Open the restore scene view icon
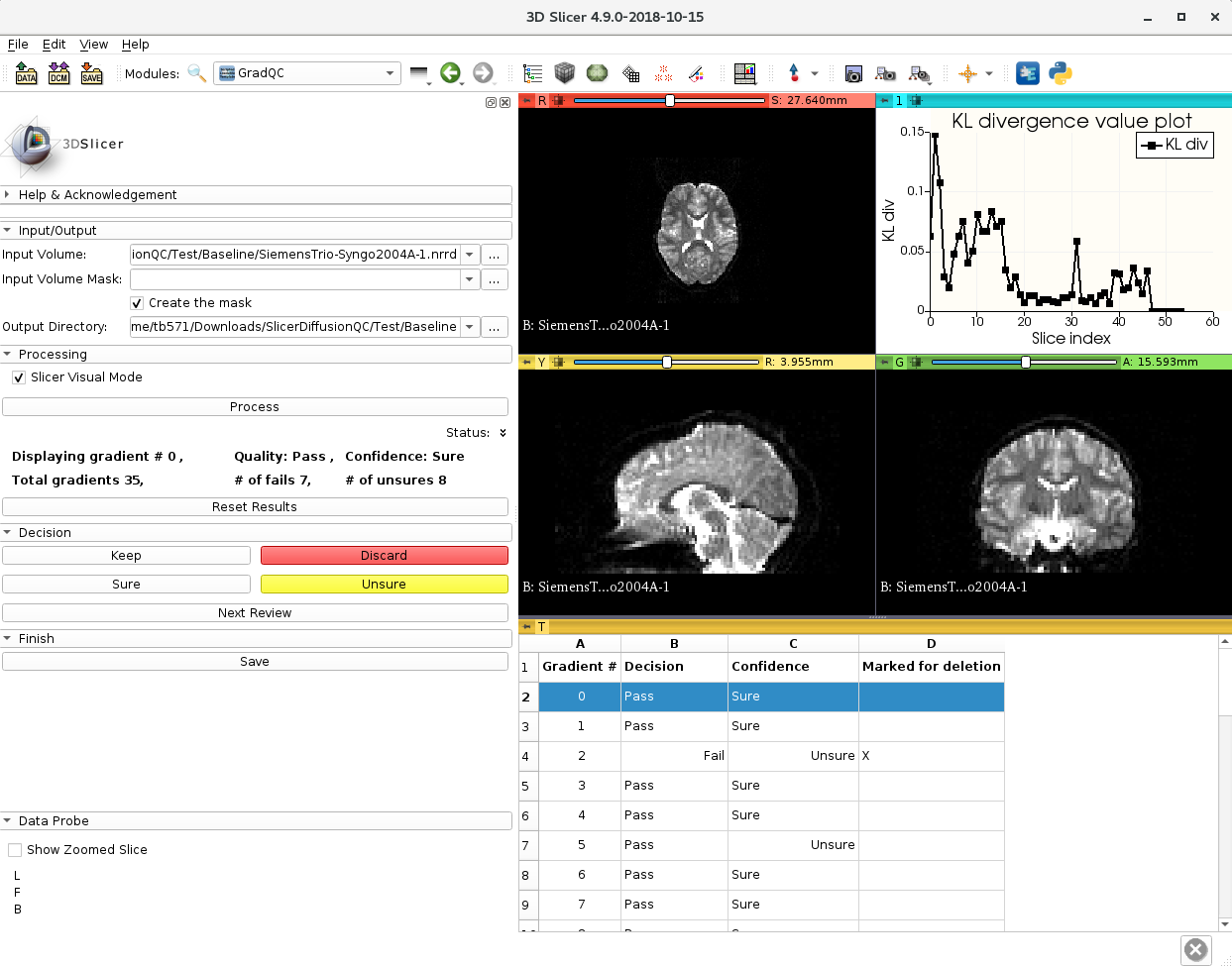The image size is (1232, 966). pos(920,73)
